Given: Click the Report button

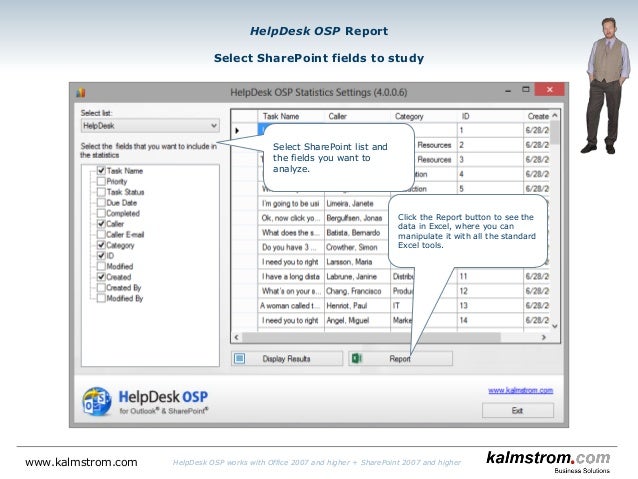Looking at the screenshot, I should click(400, 359).
